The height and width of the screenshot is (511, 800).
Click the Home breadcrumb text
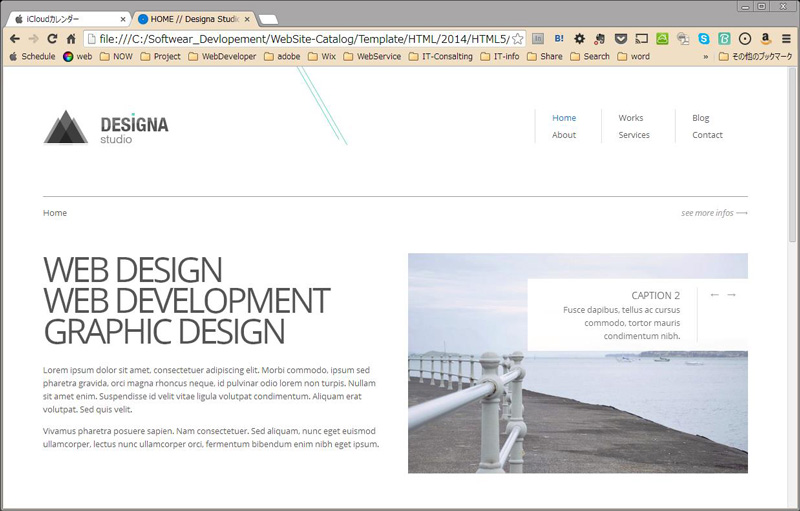tap(55, 213)
